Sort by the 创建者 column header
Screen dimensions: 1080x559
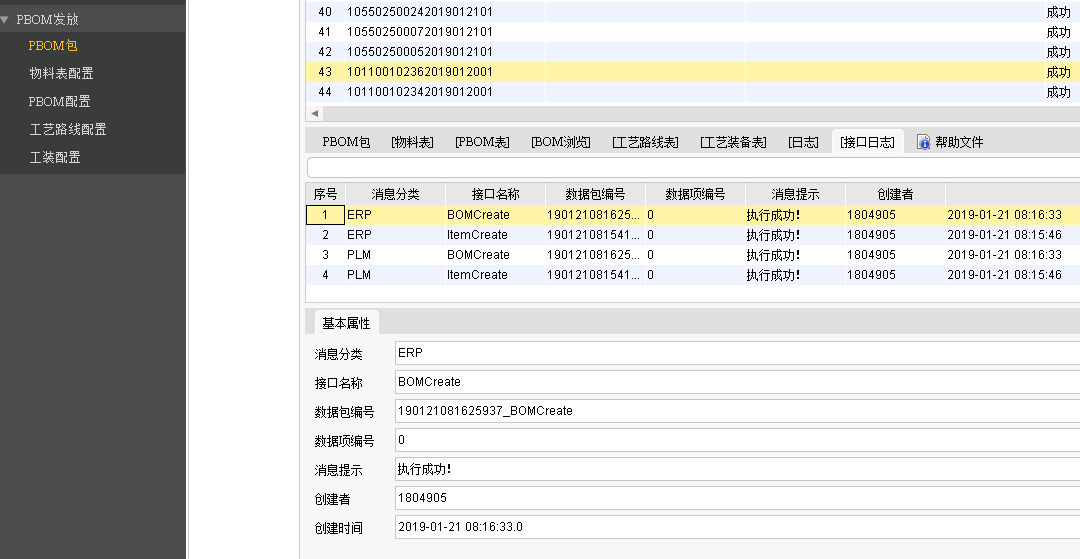pyautogui.click(x=895, y=194)
